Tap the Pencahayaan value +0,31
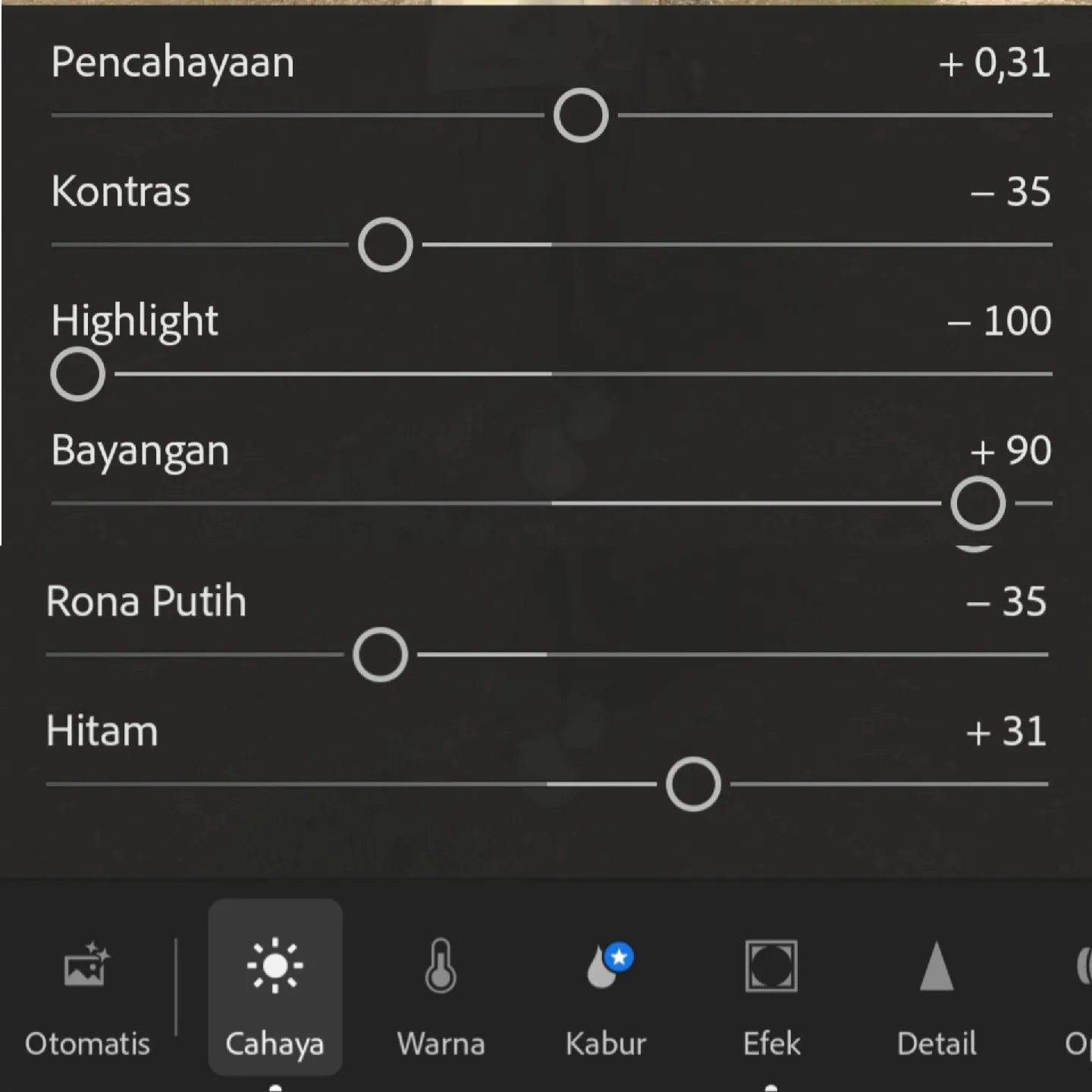The width and height of the screenshot is (1092, 1092). point(994,62)
